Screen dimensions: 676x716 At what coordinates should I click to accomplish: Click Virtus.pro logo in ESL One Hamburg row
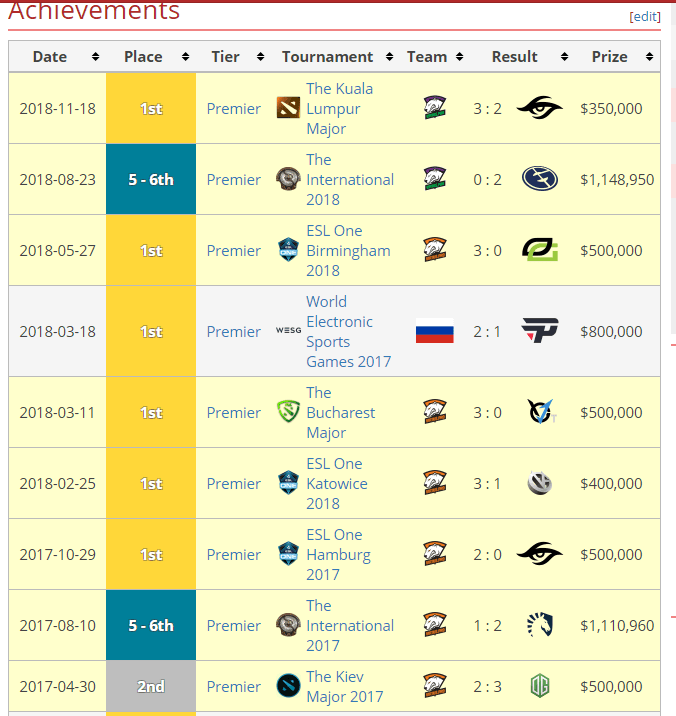click(434, 553)
